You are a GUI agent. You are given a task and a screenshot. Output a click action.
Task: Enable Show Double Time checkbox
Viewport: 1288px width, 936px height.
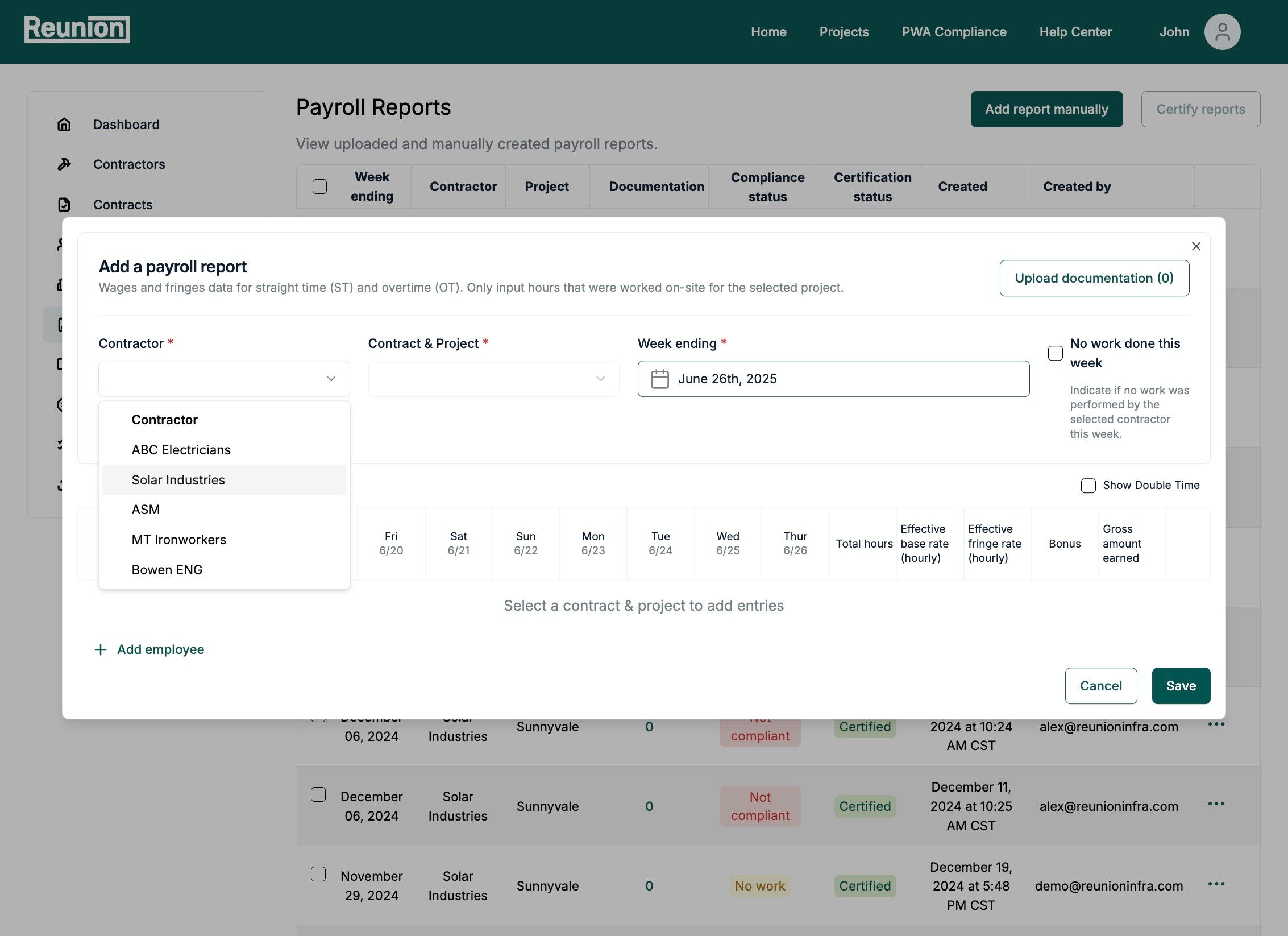(1088, 486)
